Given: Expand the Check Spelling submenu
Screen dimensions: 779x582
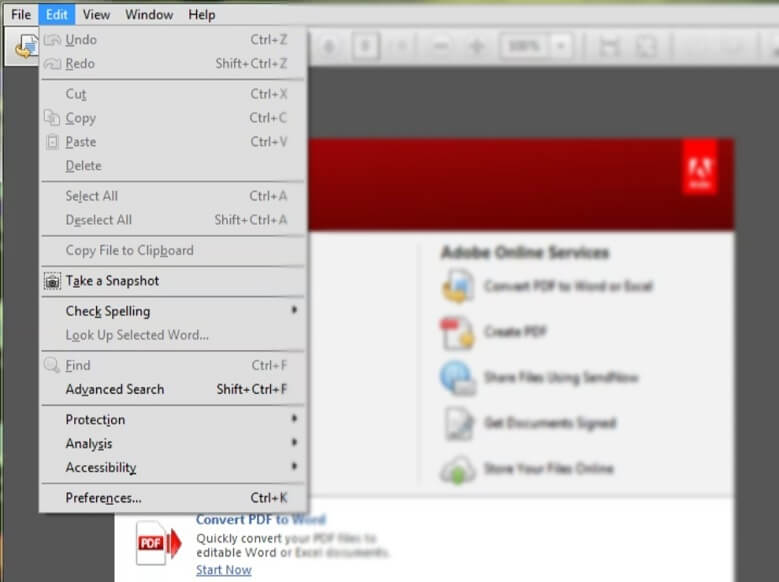Looking at the screenshot, I should point(173,311).
